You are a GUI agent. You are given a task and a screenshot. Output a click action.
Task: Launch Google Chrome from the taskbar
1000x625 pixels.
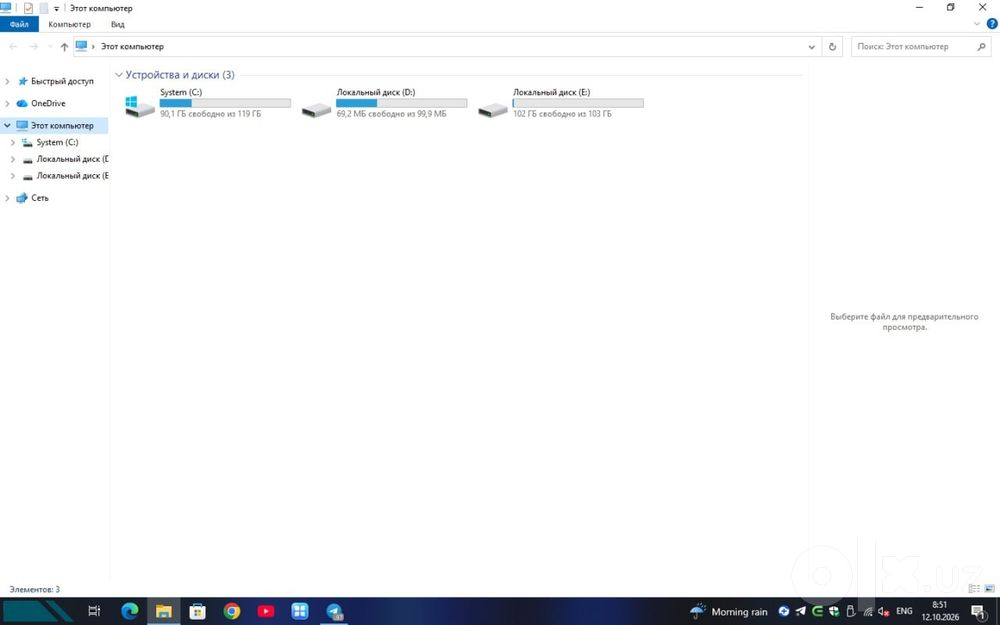(232, 611)
